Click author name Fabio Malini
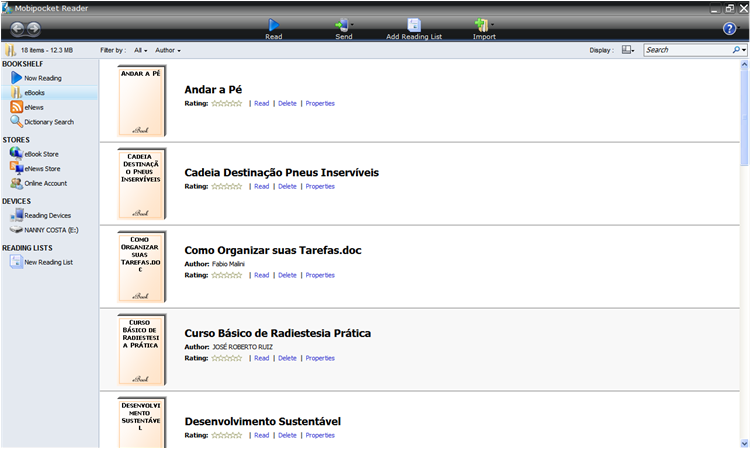 coord(228,264)
